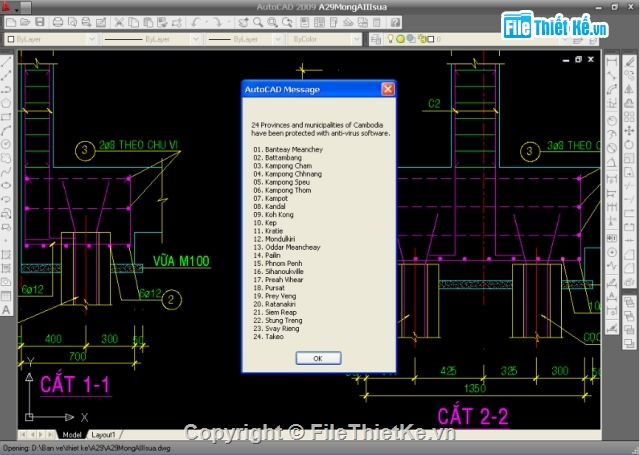The height and width of the screenshot is (455, 640).
Task: Minimize the drawing's inner window
Action: 566,60
